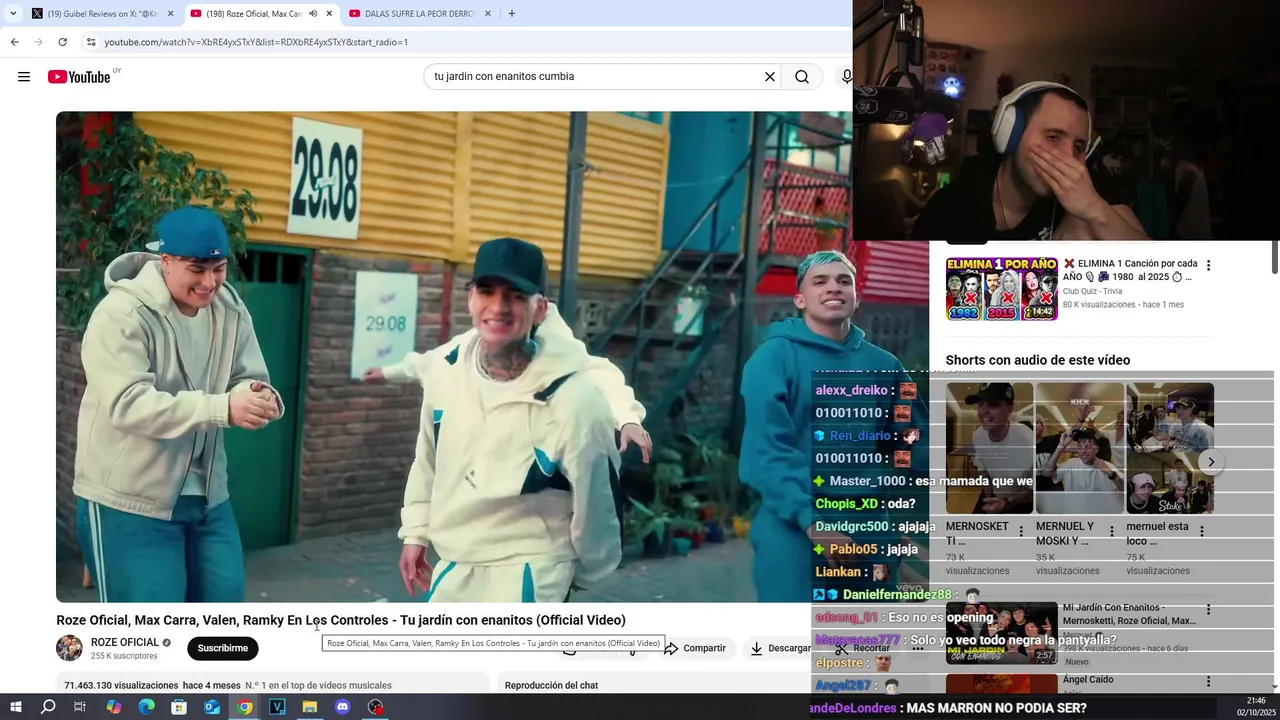
Task: Clear the search text with the X
Action: (770, 77)
